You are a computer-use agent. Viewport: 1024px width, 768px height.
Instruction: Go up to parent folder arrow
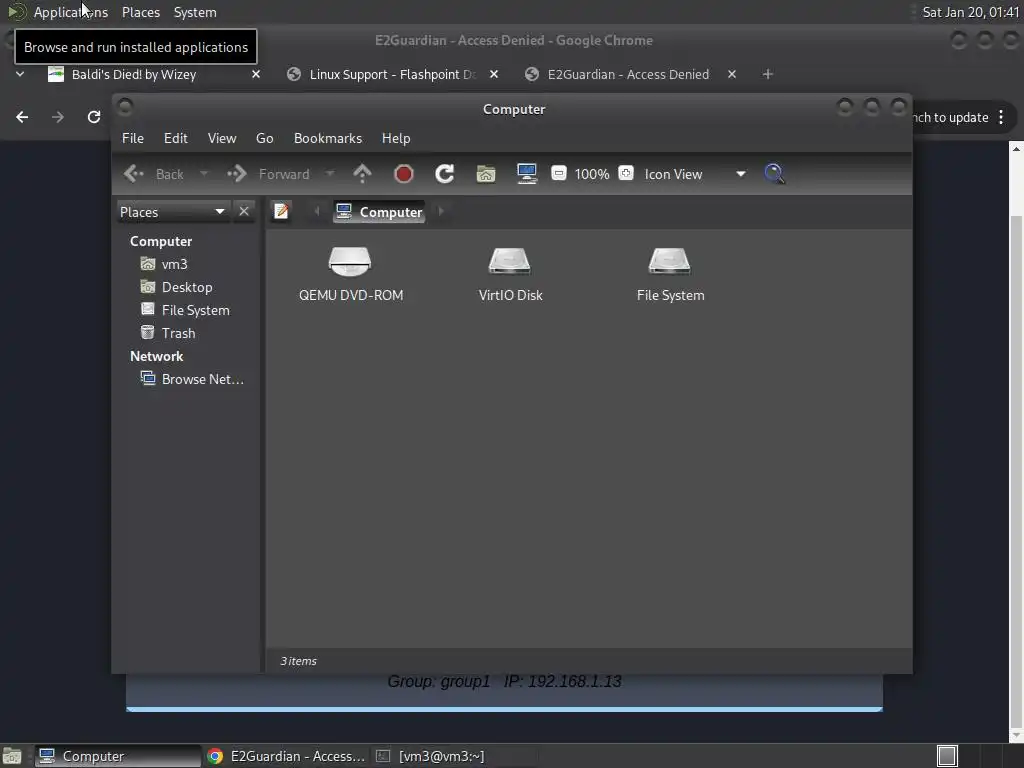pyautogui.click(x=362, y=174)
